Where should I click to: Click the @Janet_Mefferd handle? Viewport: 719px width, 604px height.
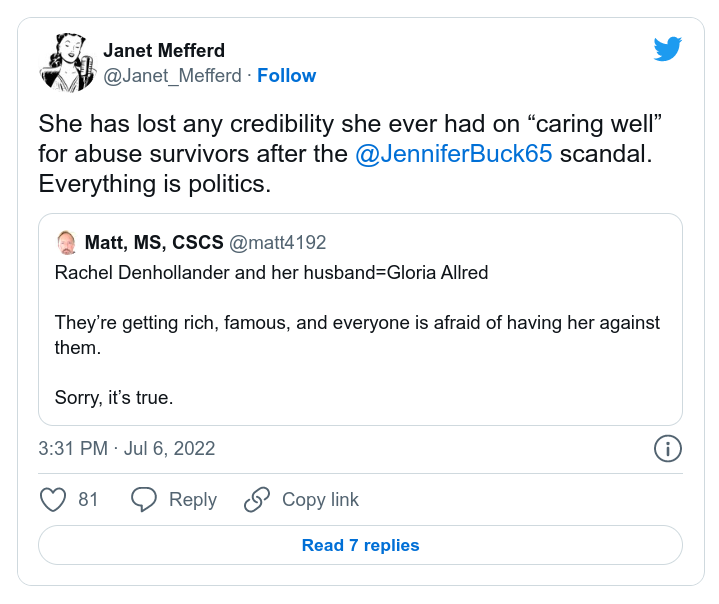pos(172,76)
